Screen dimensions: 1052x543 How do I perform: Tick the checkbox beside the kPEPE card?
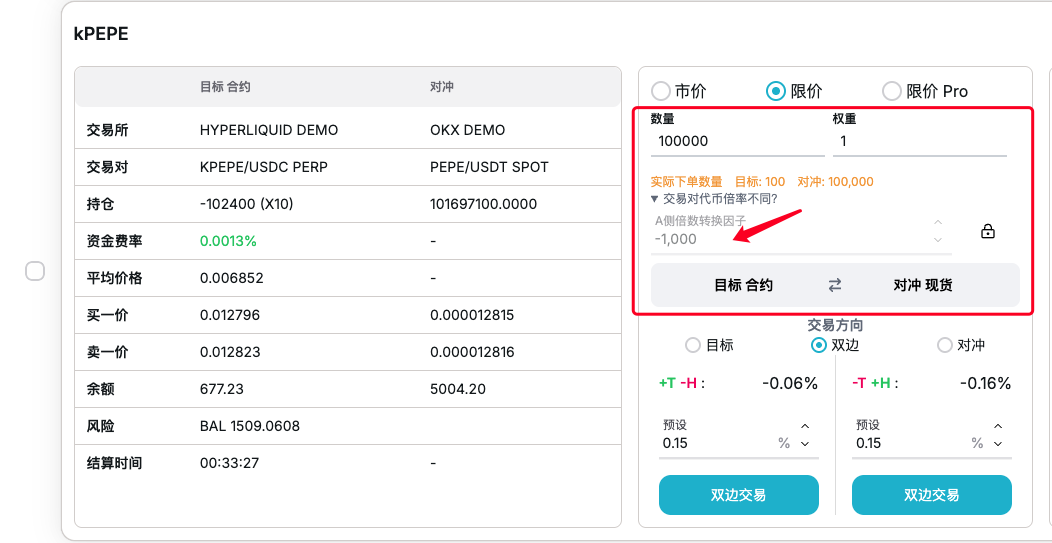(x=35, y=271)
